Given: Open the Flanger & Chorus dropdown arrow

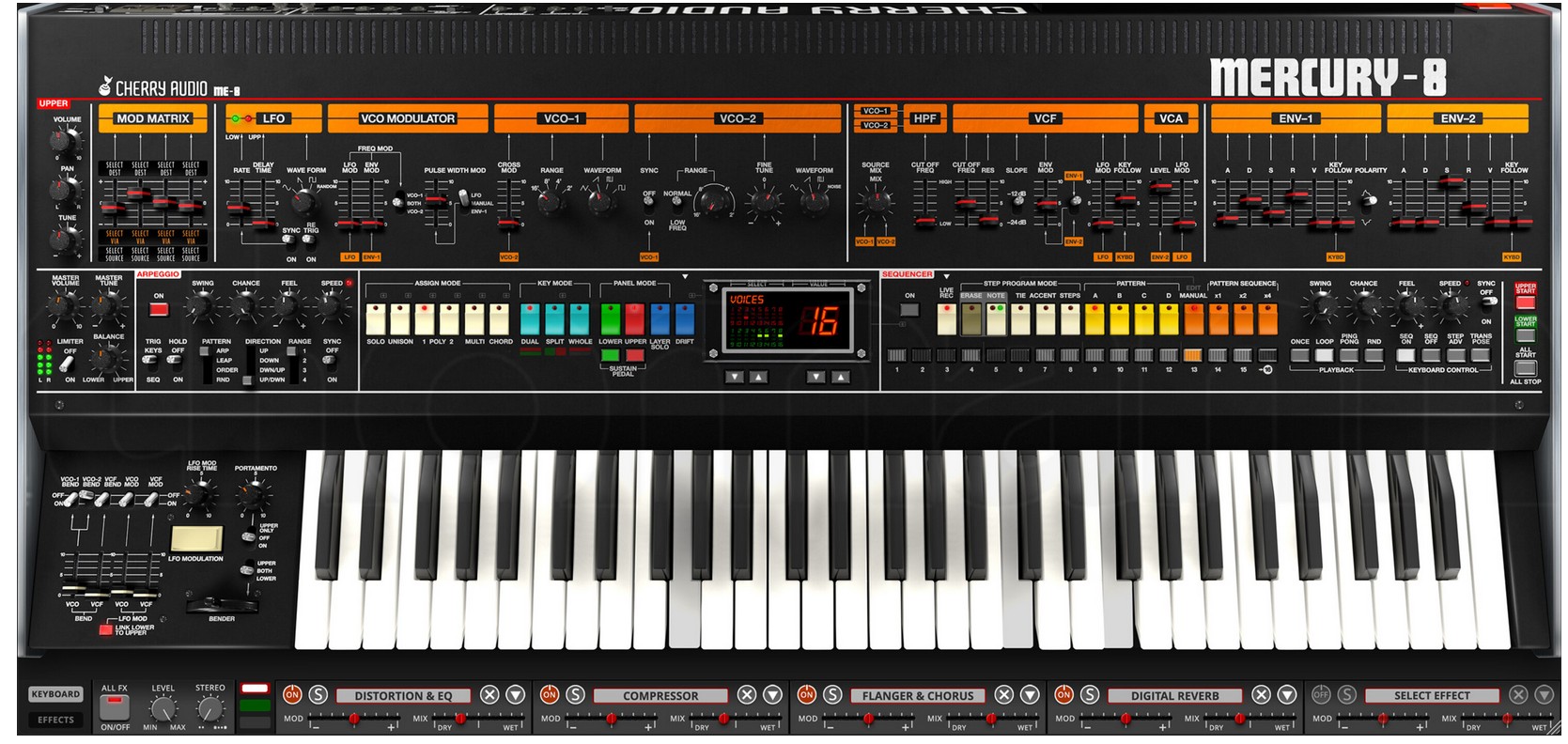Looking at the screenshot, I should coord(1030,695).
